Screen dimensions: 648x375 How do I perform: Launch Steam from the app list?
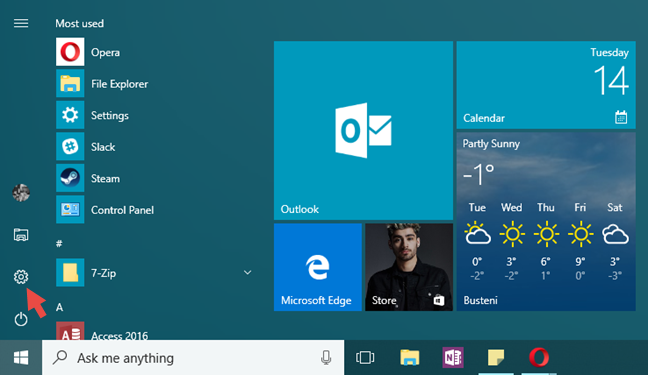click(x=154, y=178)
